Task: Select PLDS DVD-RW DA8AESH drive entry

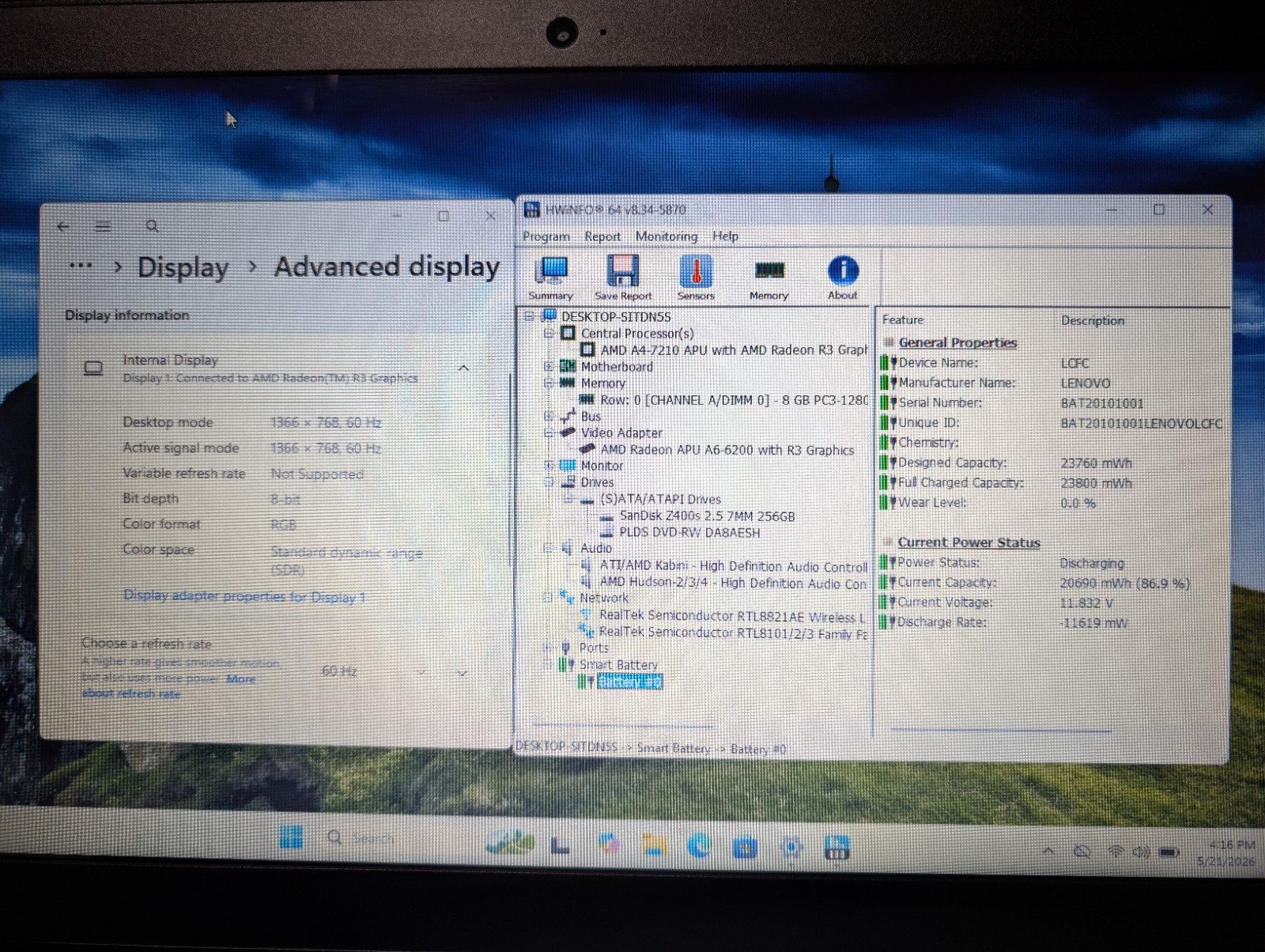Action: point(689,532)
